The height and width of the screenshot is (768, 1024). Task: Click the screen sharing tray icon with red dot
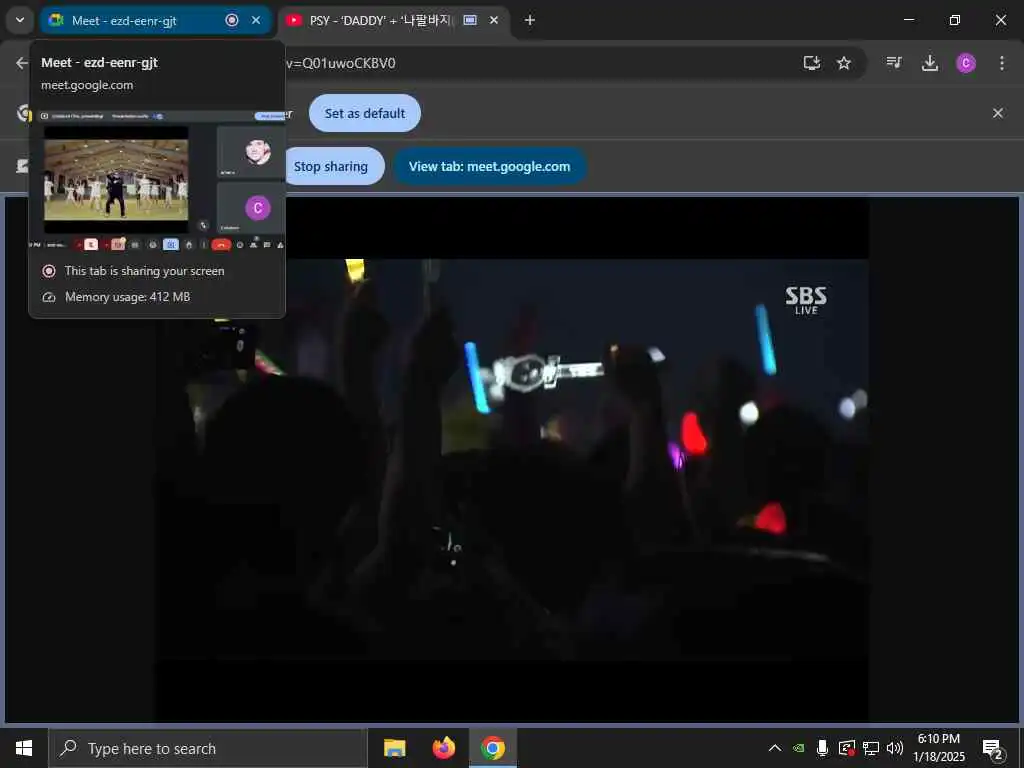point(846,748)
